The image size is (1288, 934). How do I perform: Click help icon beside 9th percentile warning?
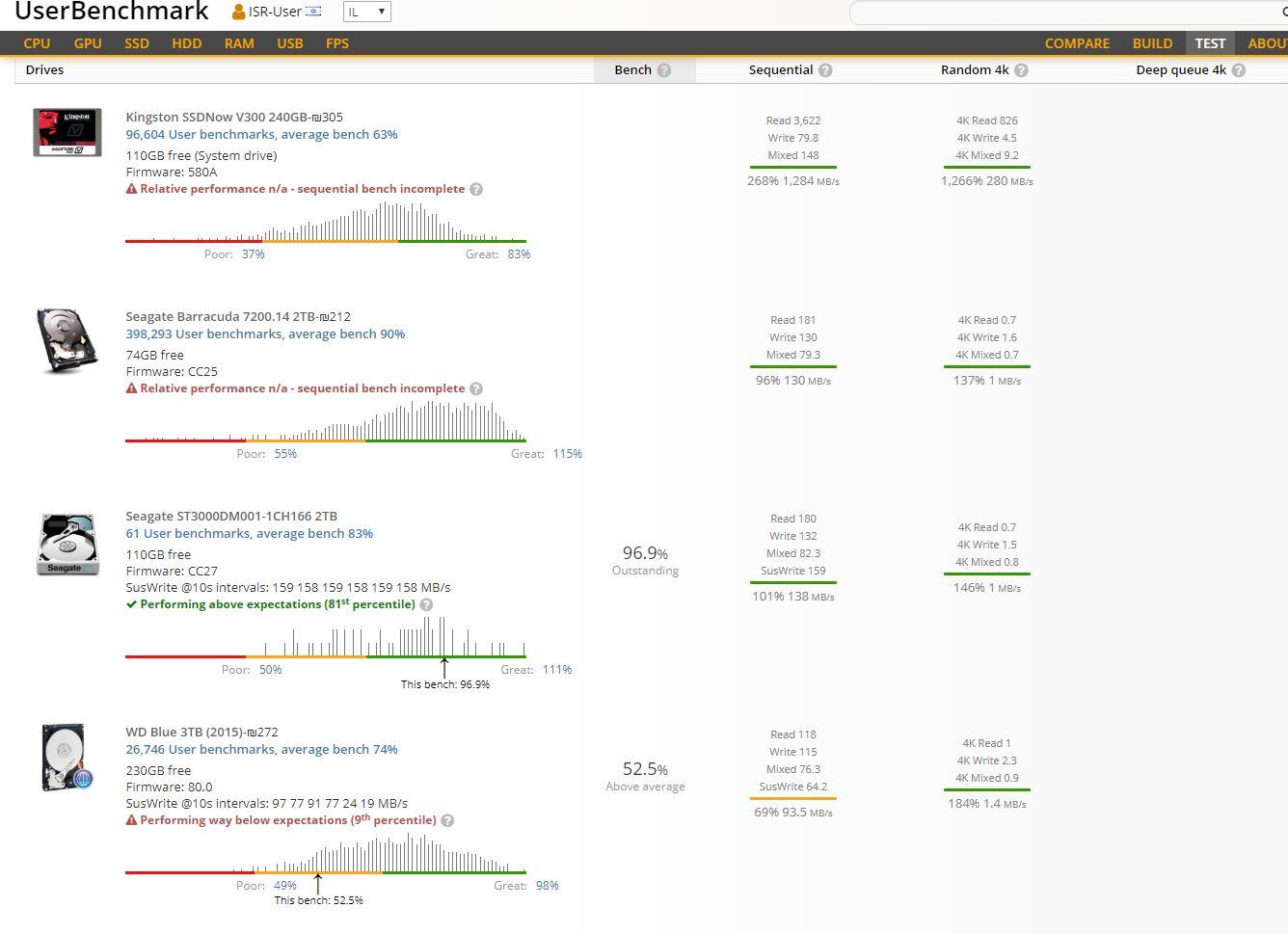tap(447, 820)
